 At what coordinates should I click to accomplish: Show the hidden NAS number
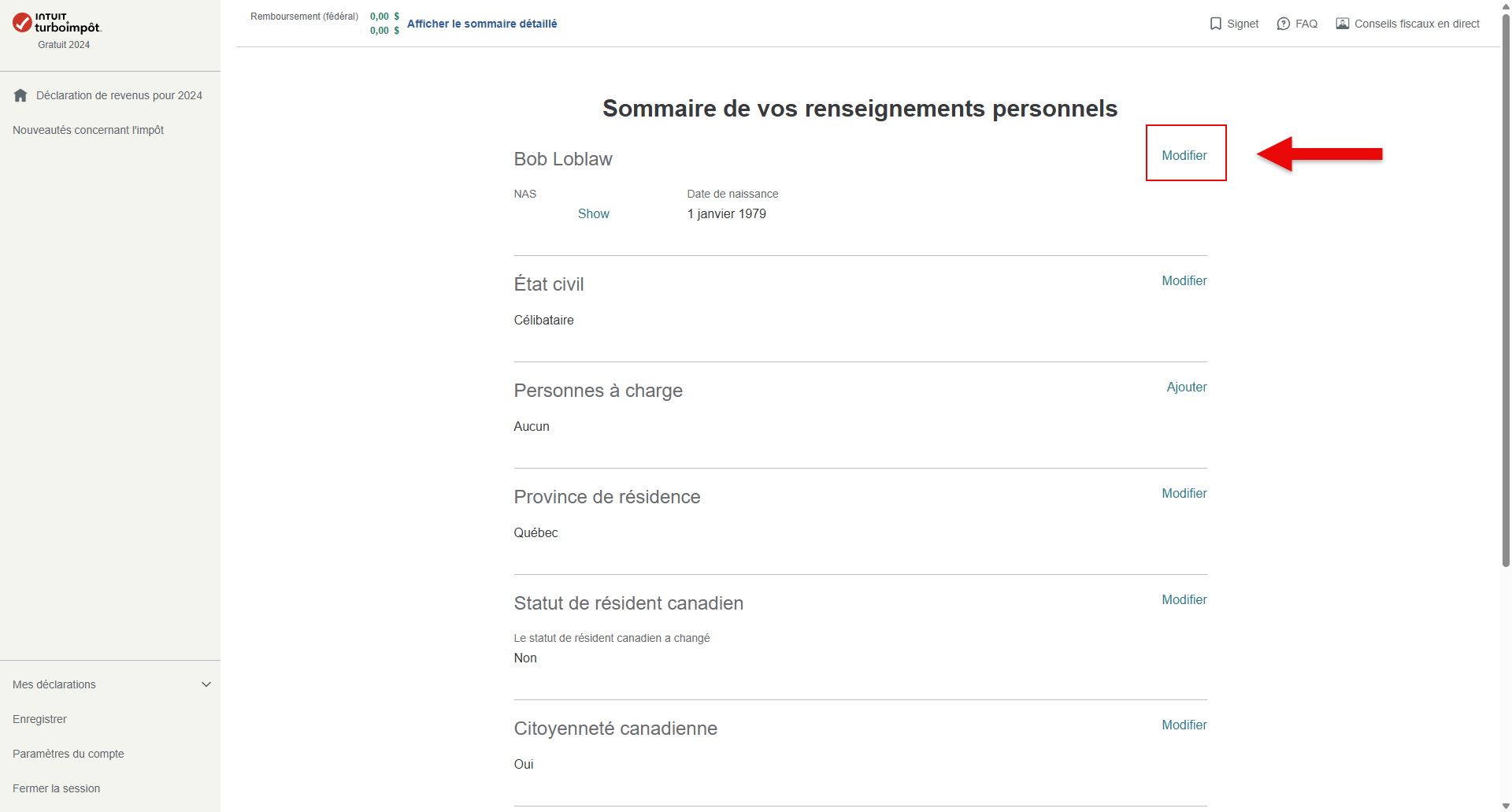click(x=593, y=213)
